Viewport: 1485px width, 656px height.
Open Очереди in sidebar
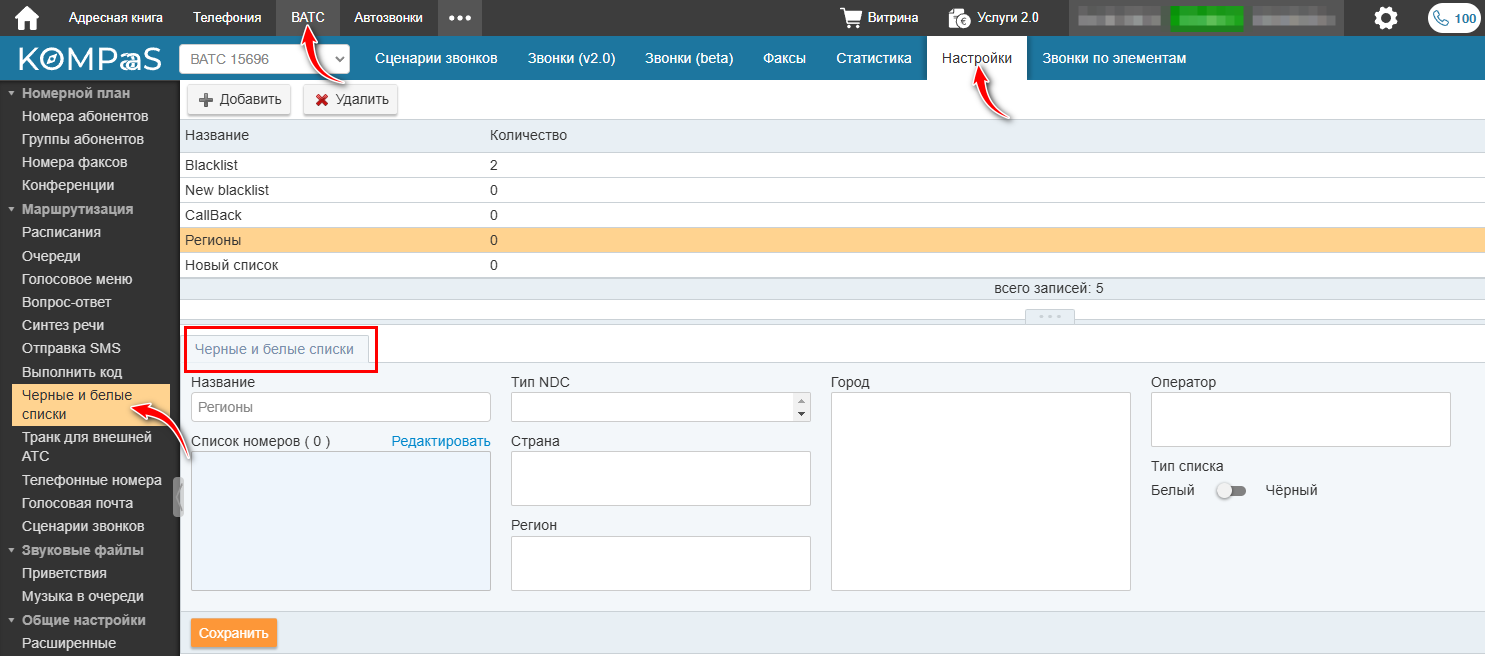50,256
